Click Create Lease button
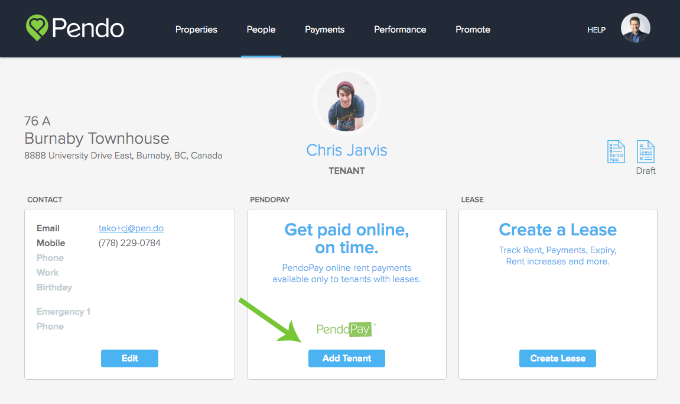This screenshot has height=404, width=680. (558, 358)
